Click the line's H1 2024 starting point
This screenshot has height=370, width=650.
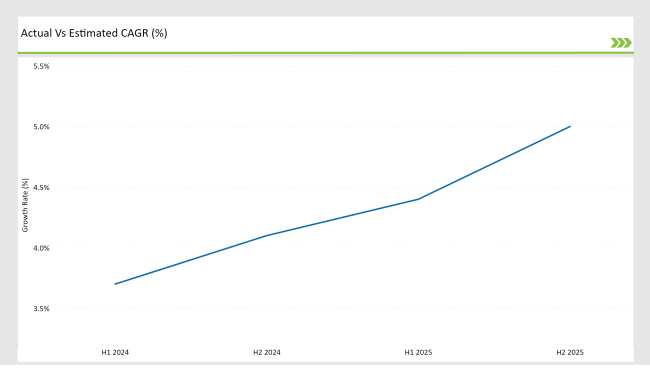click(115, 284)
